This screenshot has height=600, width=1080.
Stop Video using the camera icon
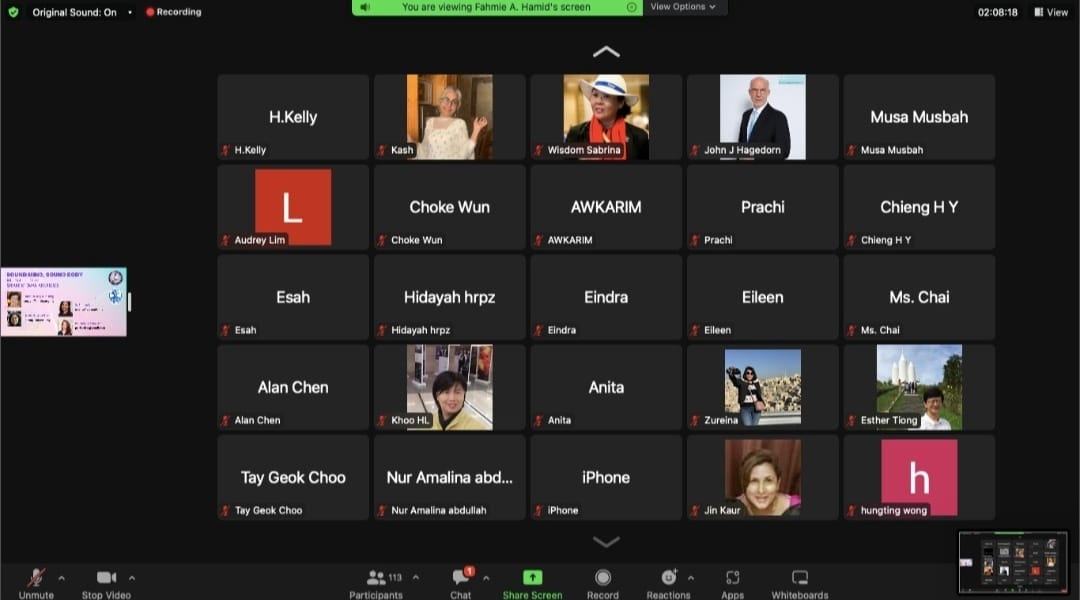click(106, 578)
